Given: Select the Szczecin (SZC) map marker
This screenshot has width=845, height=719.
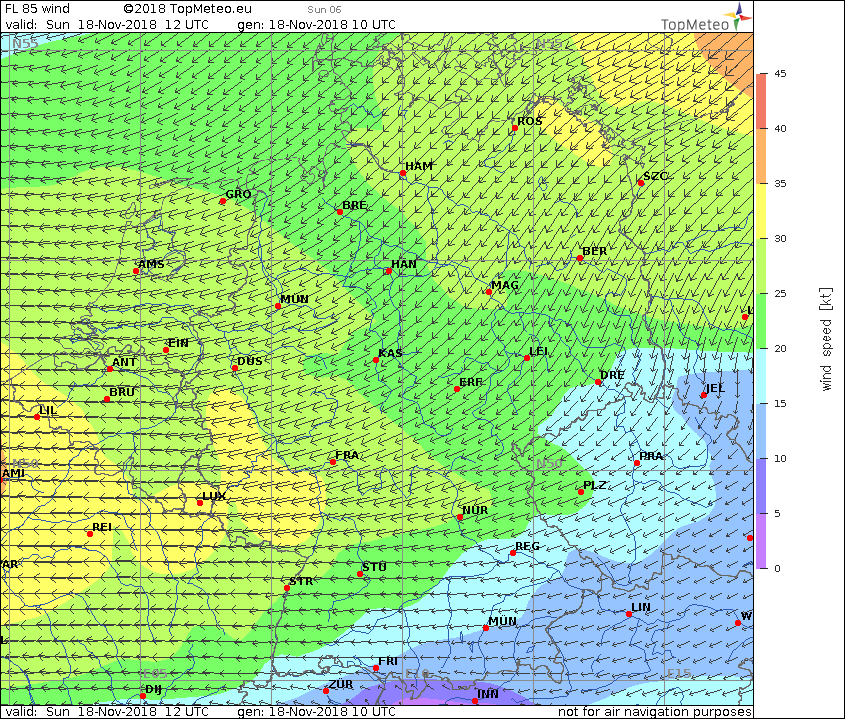Looking at the screenshot, I should click(641, 182).
